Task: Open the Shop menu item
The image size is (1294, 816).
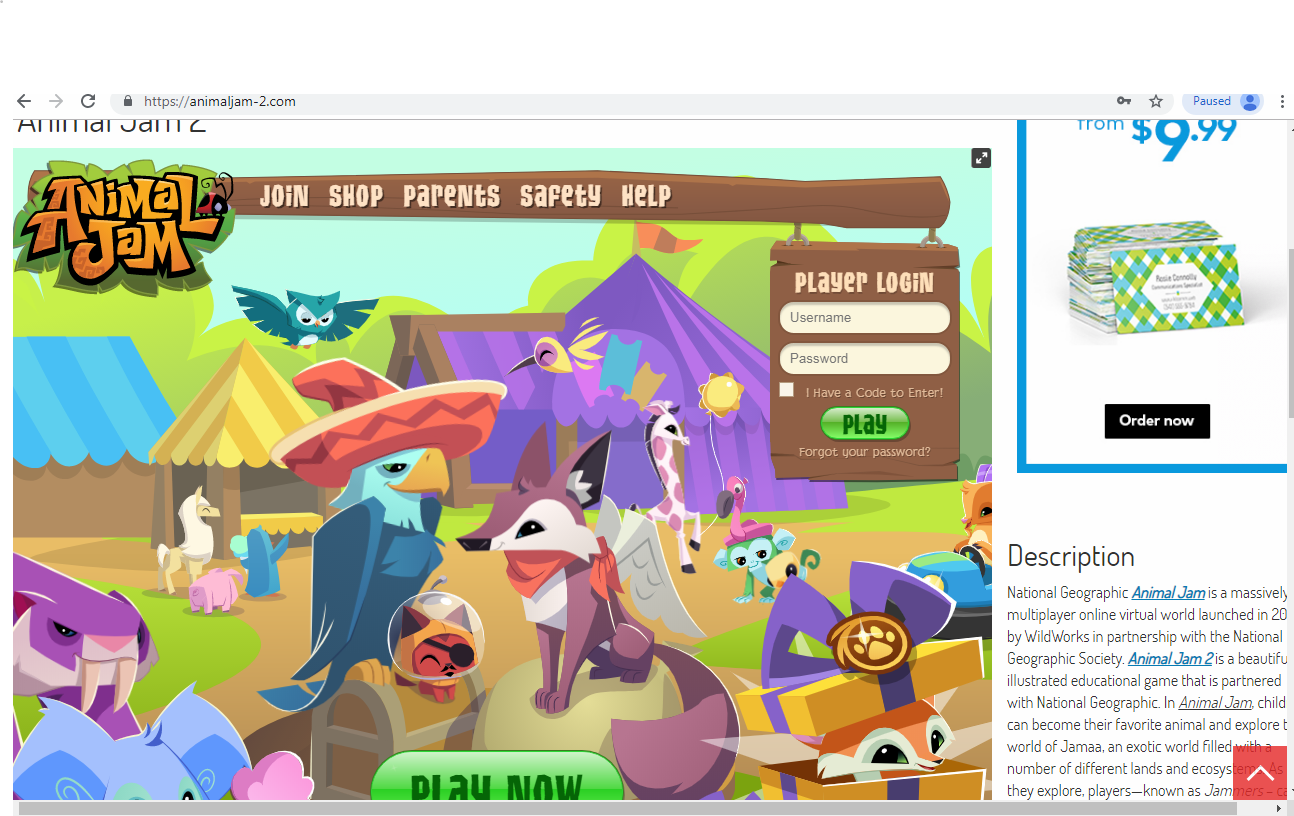Action: pyautogui.click(x=356, y=196)
